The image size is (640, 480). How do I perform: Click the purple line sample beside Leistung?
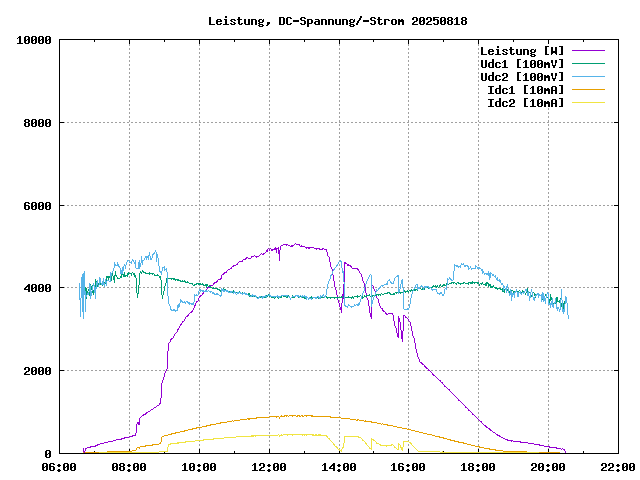click(588, 51)
